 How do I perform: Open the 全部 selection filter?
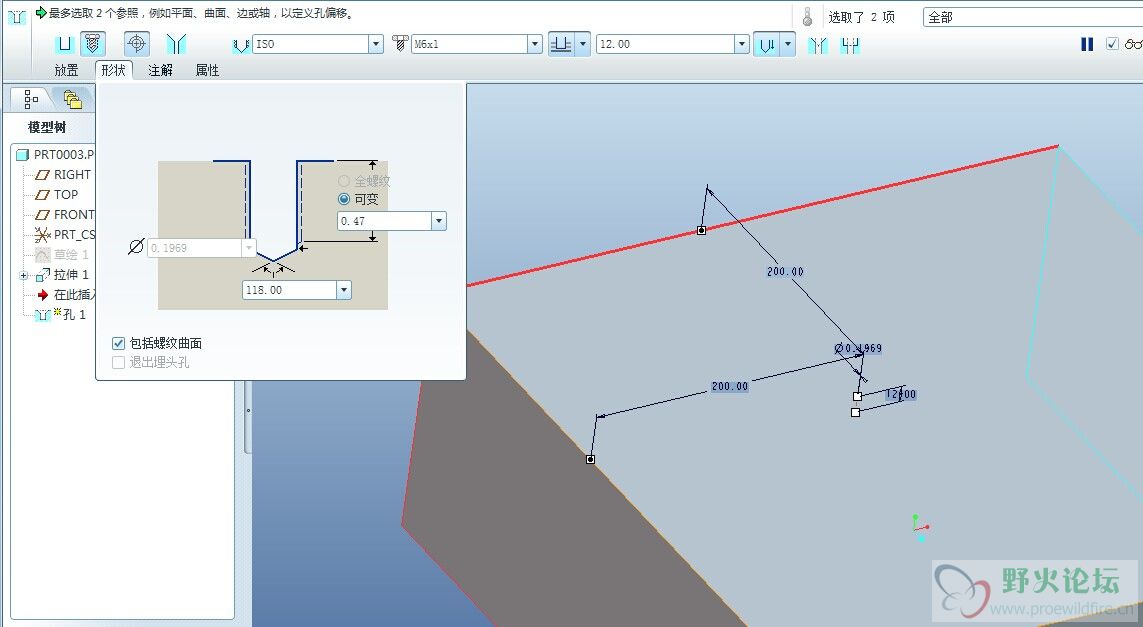(x=1032, y=17)
